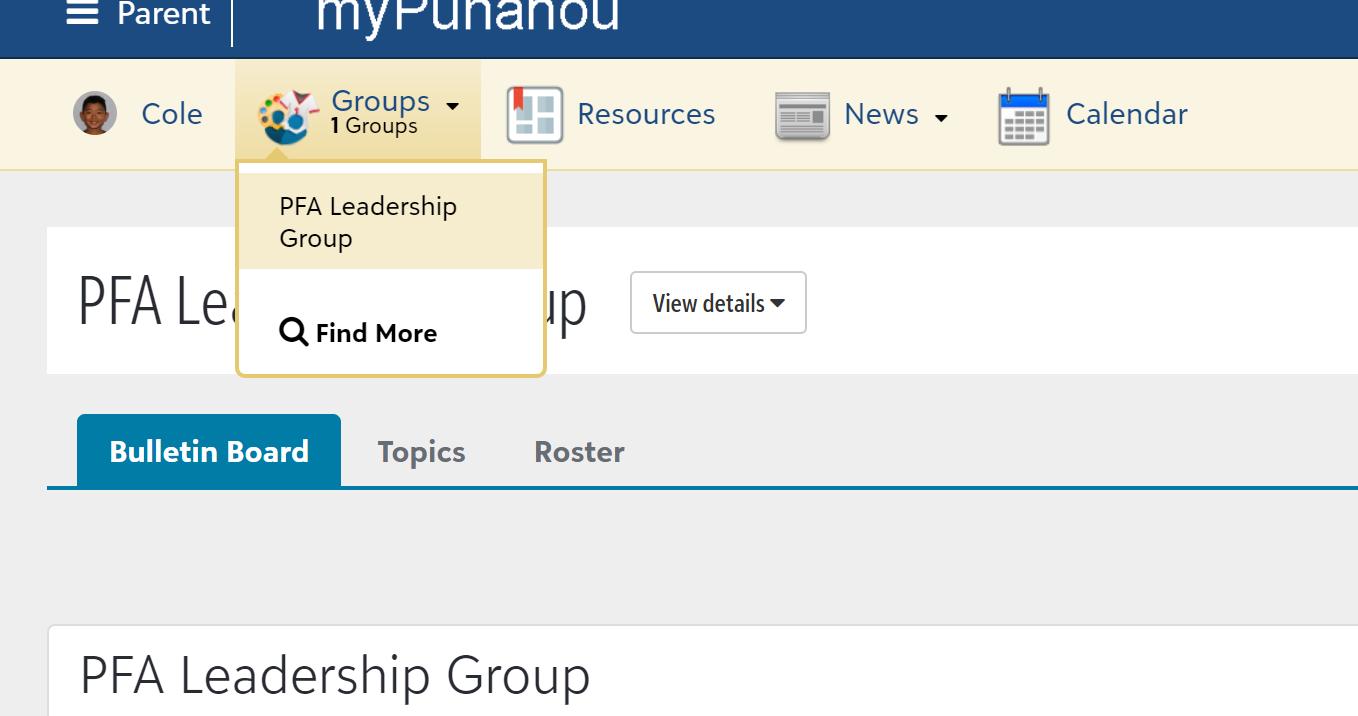Open the hamburger menu icon
Image resolution: width=1358 pixels, height=716 pixels.
click(82, 13)
